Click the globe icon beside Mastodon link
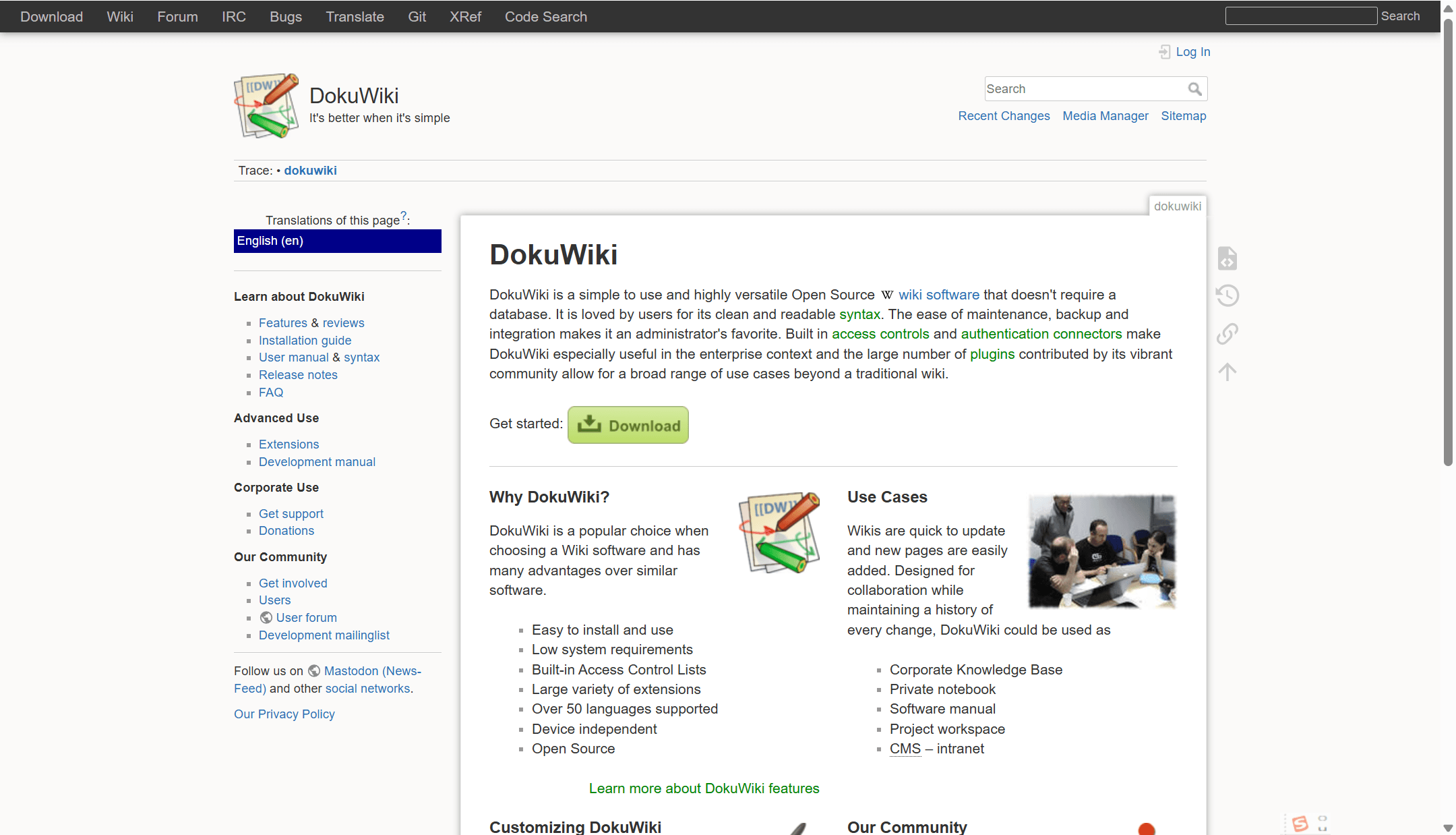Image resolution: width=1456 pixels, height=835 pixels. 314,671
